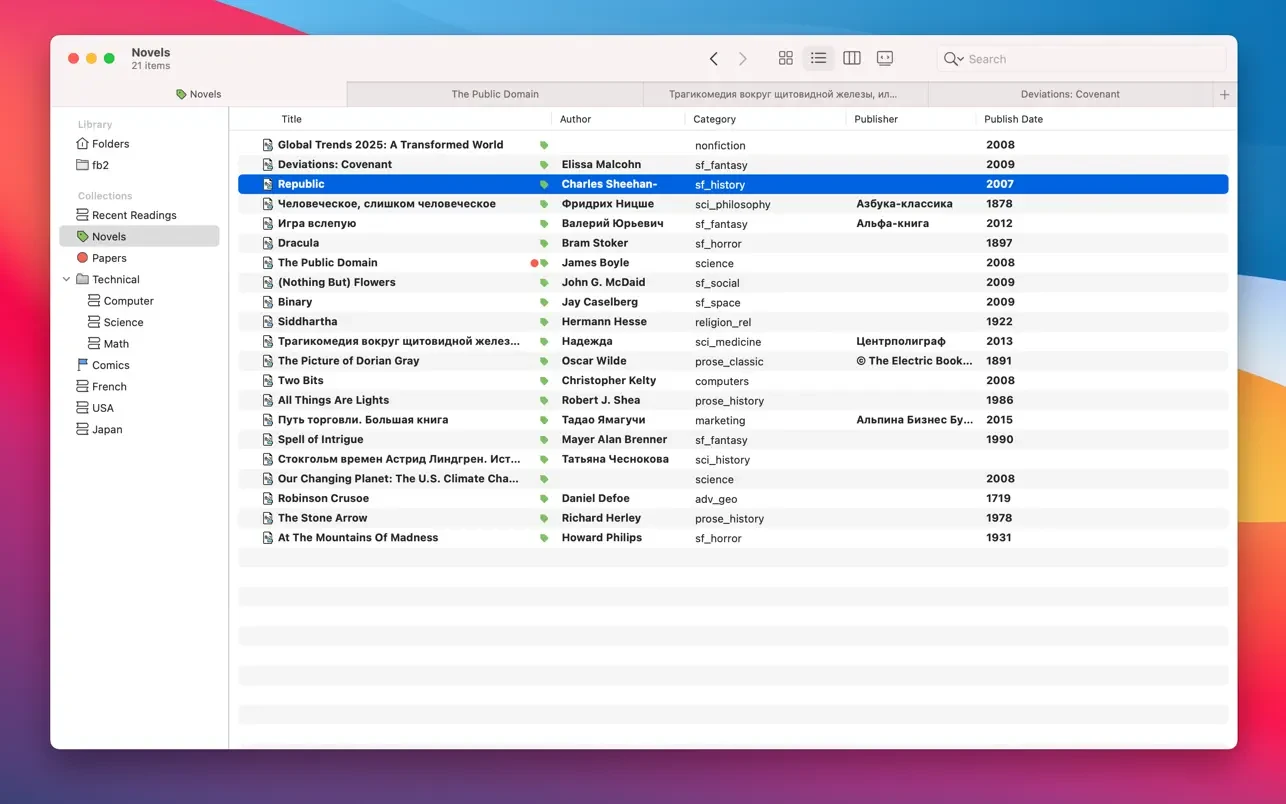Open the Recent Readings collection
The width and height of the screenshot is (1286, 804).
[x=133, y=215]
